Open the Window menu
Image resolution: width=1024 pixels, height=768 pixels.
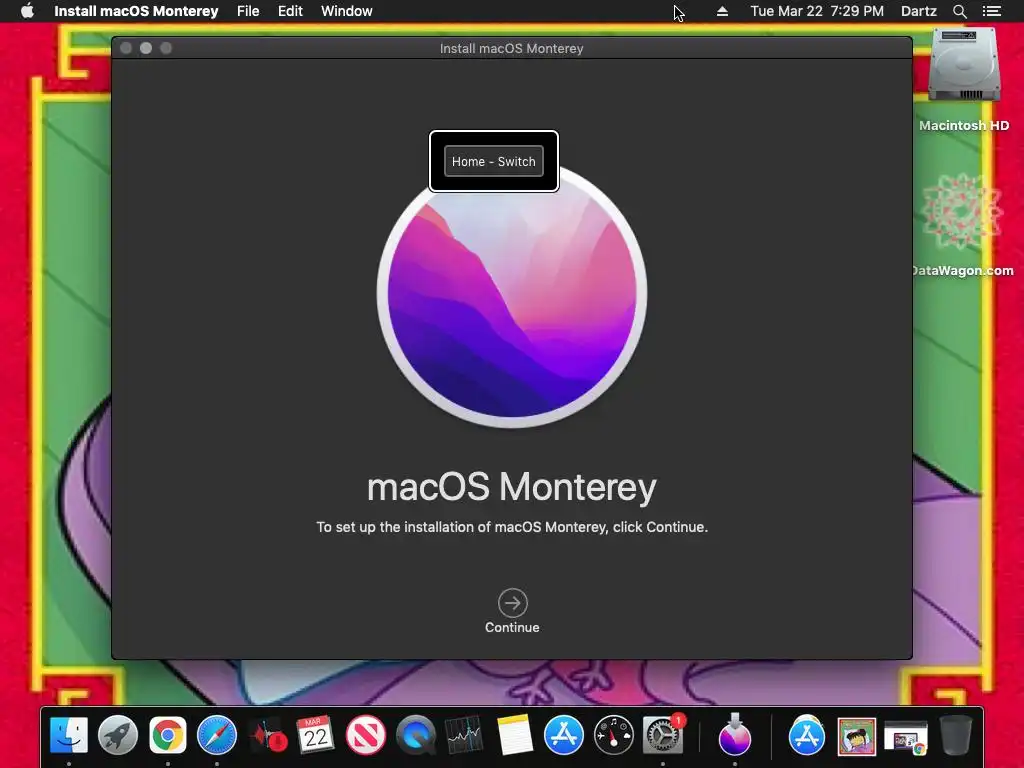click(347, 11)
